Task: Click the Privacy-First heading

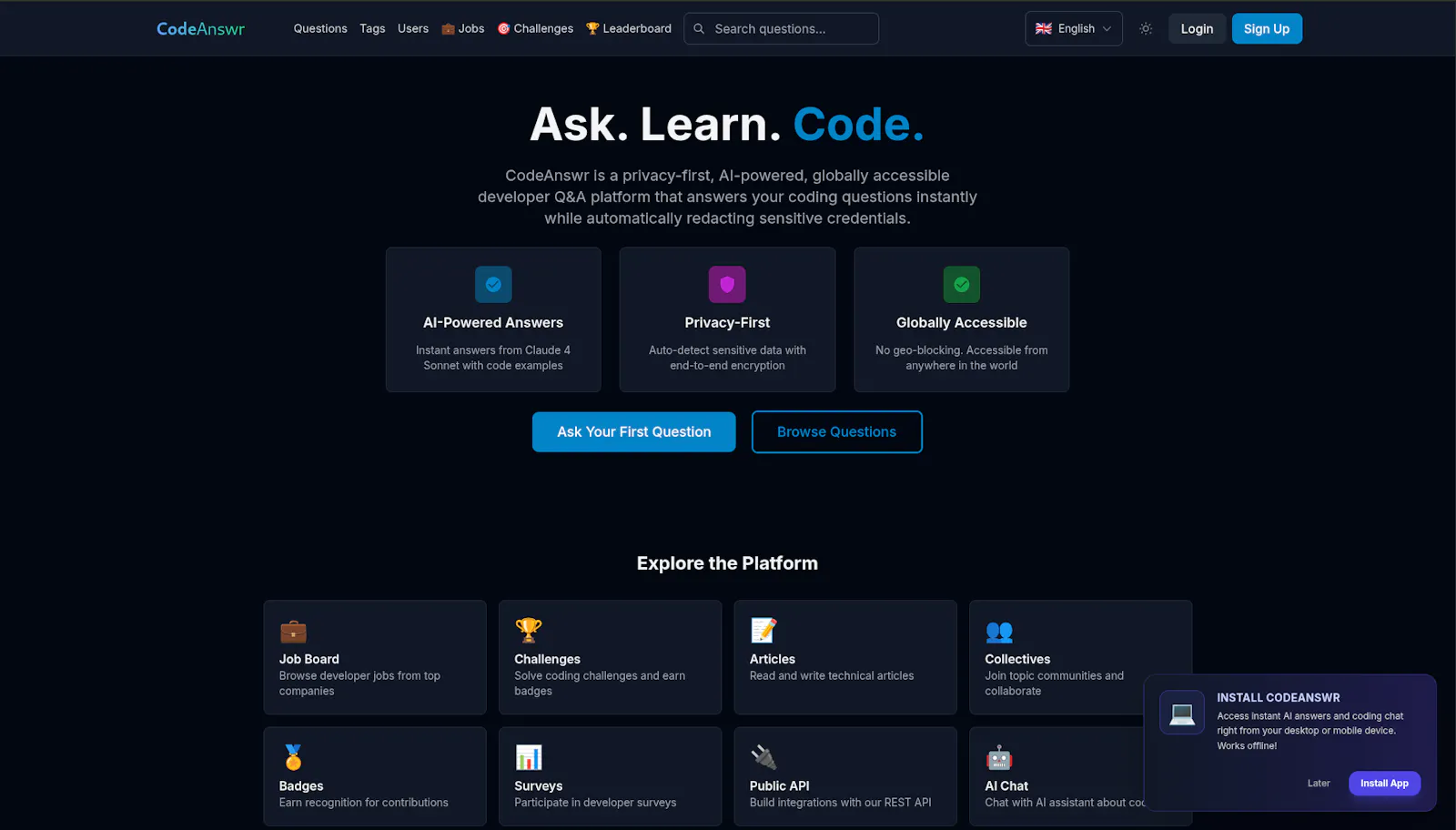Action: (x=727, y=323)
